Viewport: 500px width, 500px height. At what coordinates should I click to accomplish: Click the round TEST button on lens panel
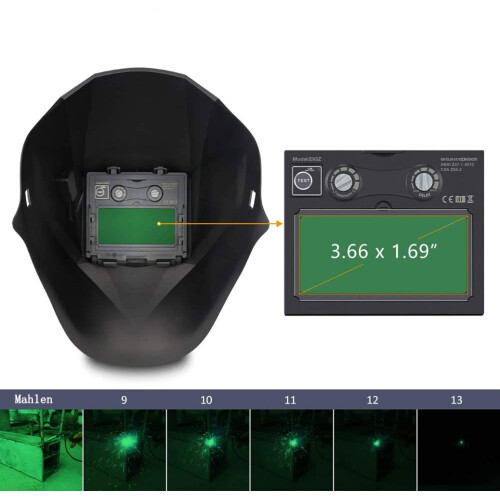[x=303, y=180]
